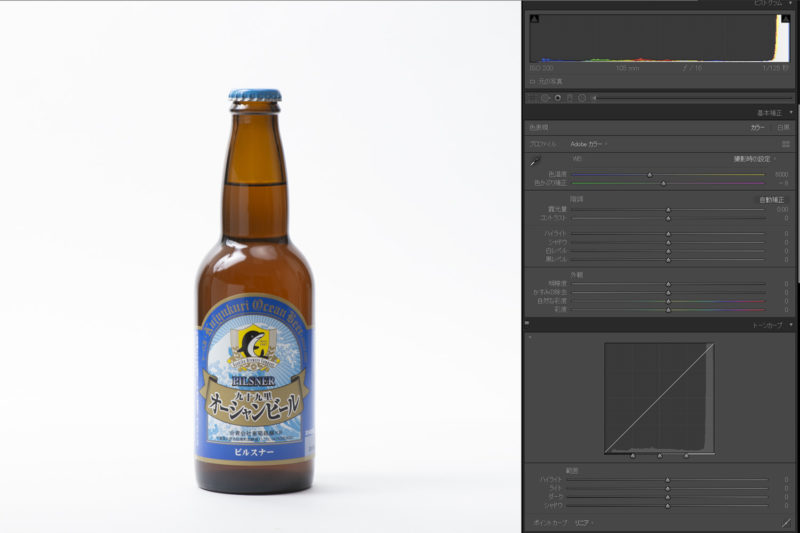The width and height of the screenshot is (800, 533).
Task: Toggle the shadow clipping indicator in histogram
Action: coord(534,19)
